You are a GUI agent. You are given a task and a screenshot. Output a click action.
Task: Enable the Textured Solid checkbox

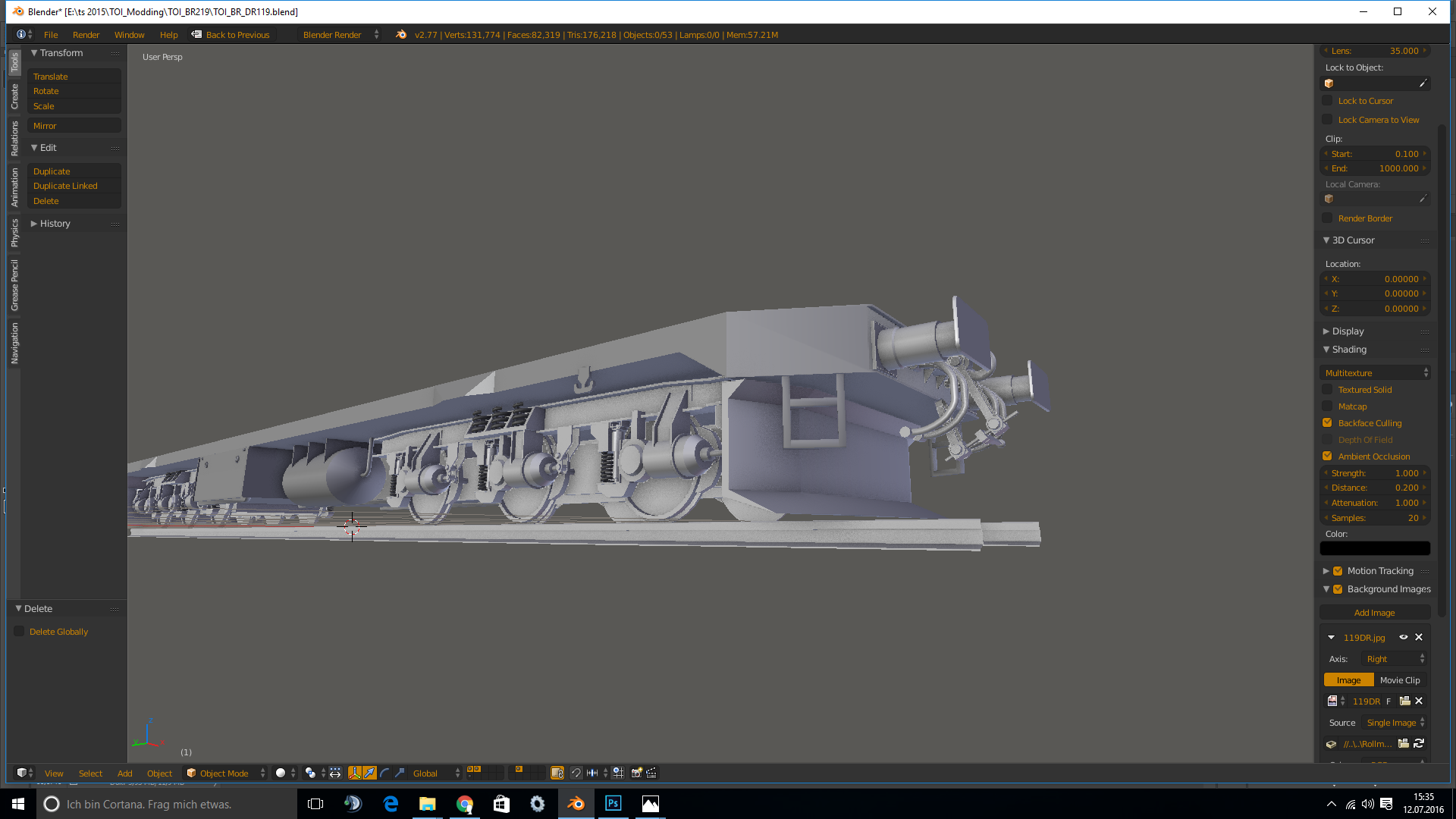tap(1327, 390)
